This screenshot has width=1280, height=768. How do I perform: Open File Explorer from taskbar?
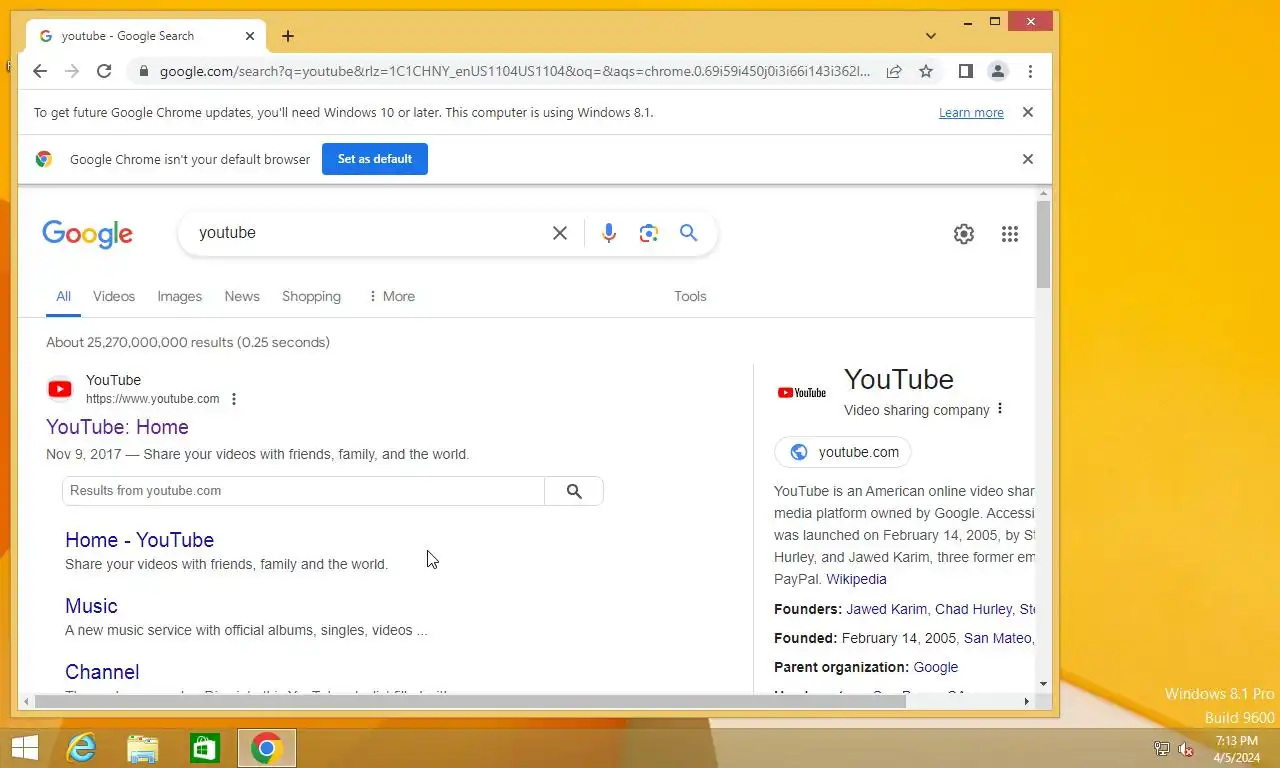[143, 748]
